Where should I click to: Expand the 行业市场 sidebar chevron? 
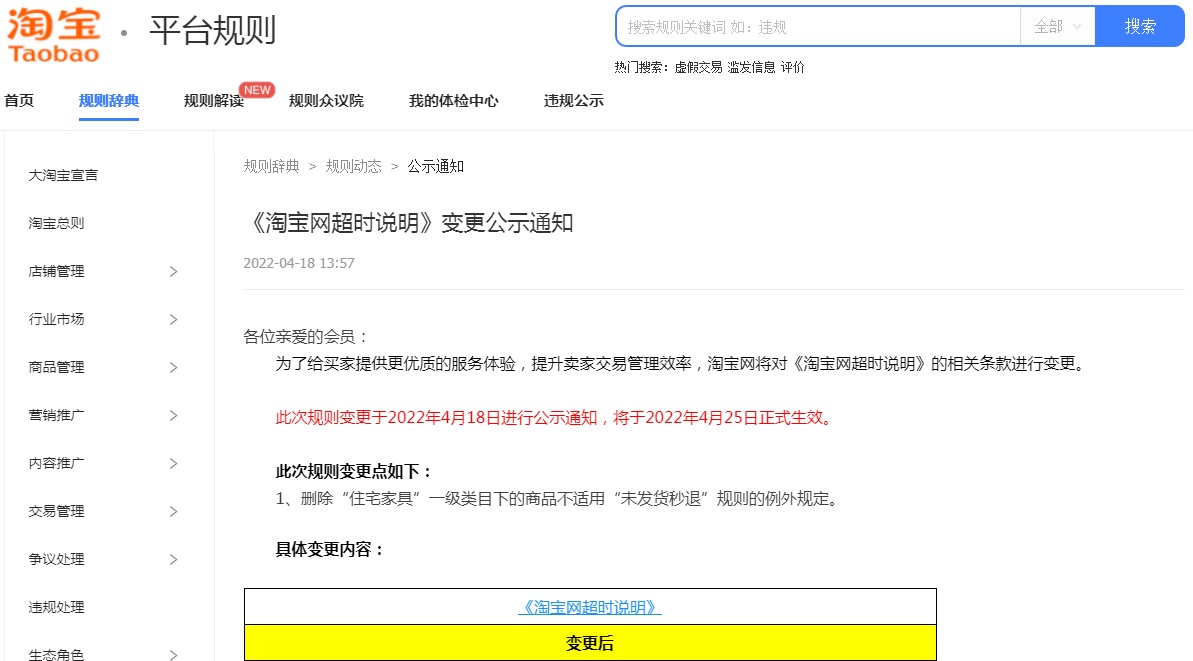tap(173, 319)
